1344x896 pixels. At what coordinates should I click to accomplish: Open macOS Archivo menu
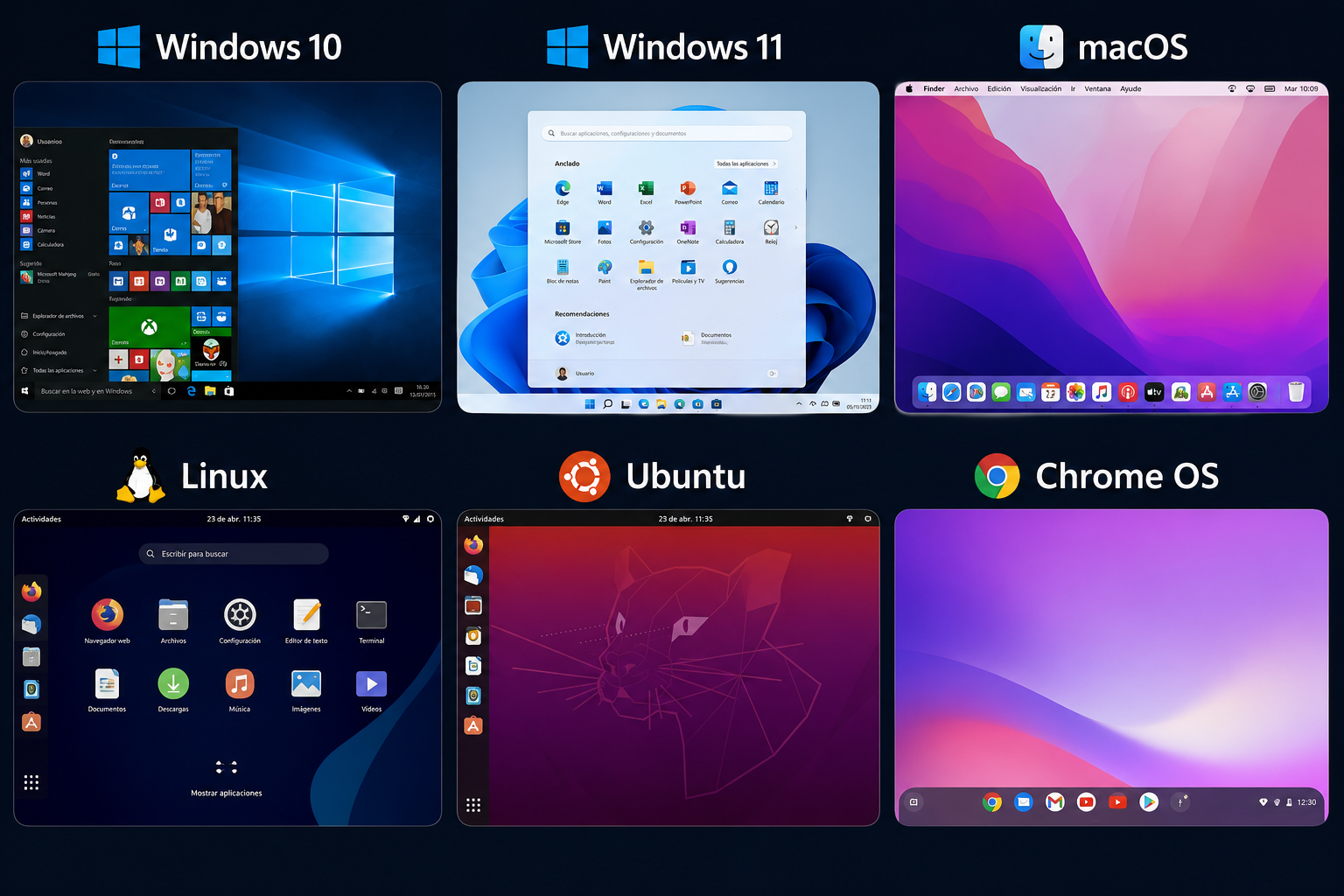tap(966, 88)
